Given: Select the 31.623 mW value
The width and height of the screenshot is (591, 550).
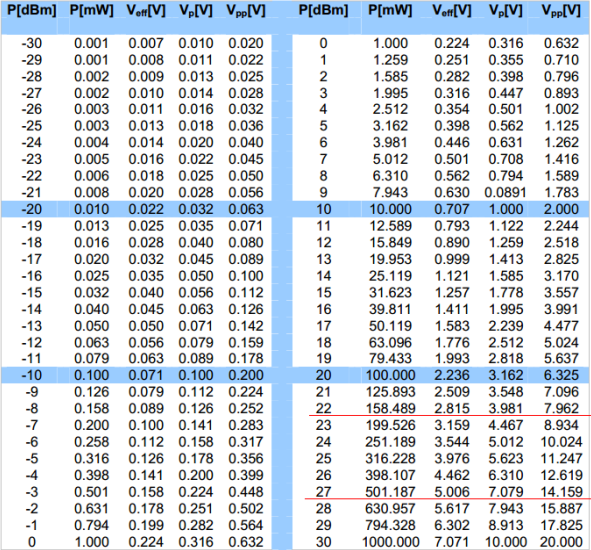Looking at the screenshot, I should (390, 293).
